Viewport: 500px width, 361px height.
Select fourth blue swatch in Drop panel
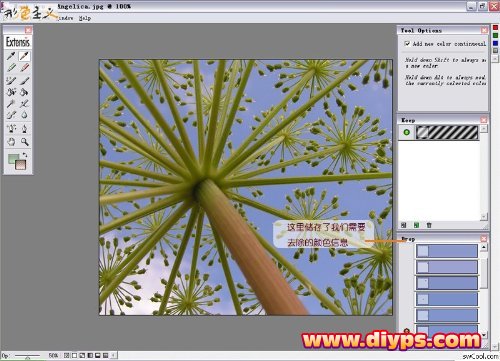pos(447,299)
